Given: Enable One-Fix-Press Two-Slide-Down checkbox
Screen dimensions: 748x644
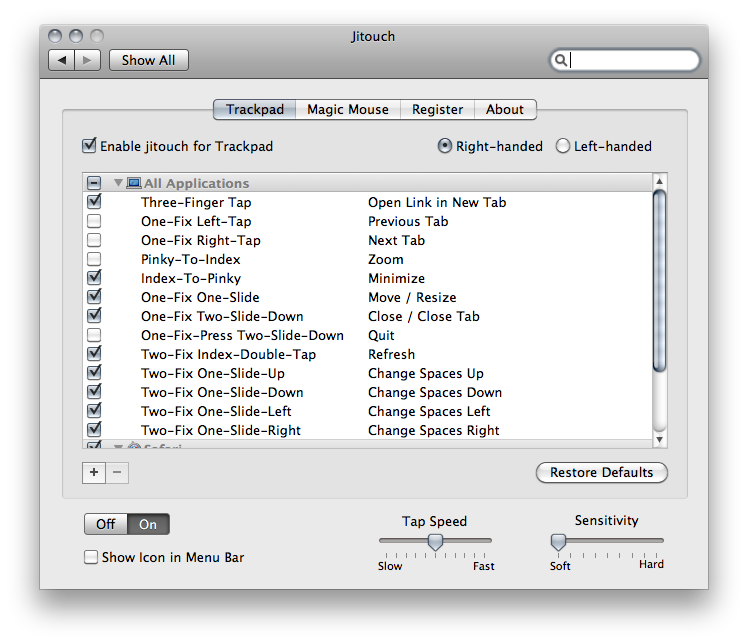Looking at the screenshot, I should [x=94, y=335].
